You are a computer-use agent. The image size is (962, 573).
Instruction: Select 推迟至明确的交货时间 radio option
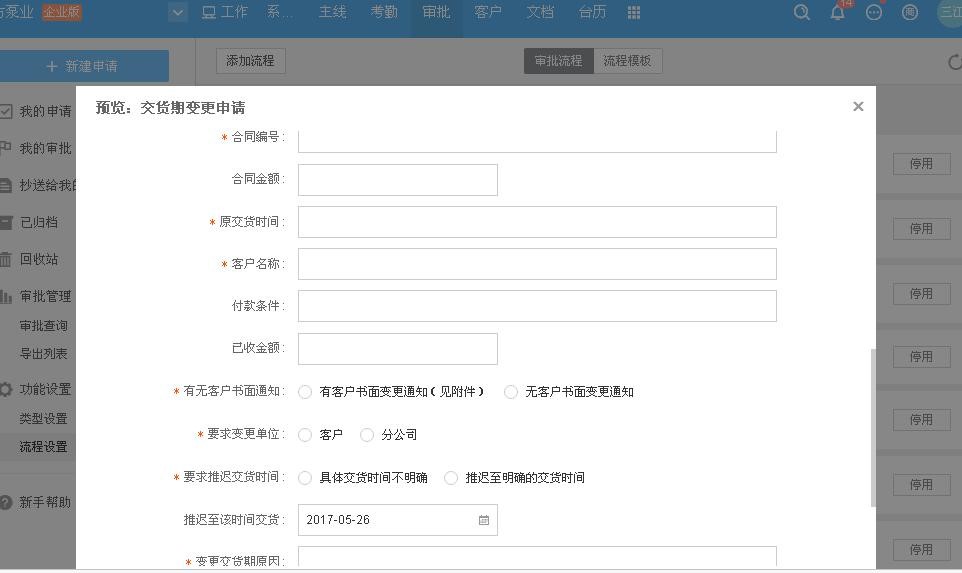[x=451, y=478]
